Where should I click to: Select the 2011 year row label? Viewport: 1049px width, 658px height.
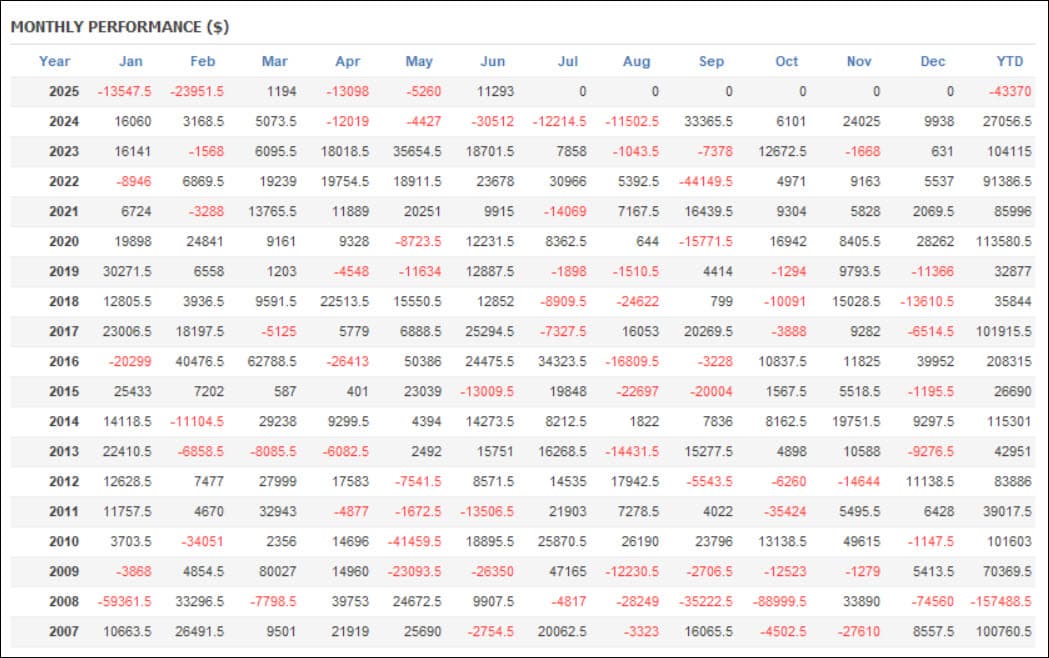coord(64,512)
